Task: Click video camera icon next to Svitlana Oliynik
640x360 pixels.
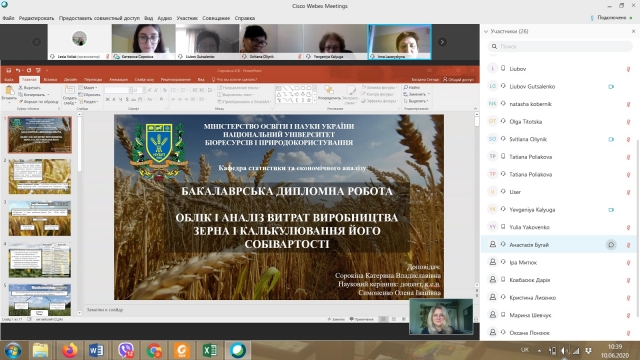Action: pyautogui.click(x=611, y=139)
